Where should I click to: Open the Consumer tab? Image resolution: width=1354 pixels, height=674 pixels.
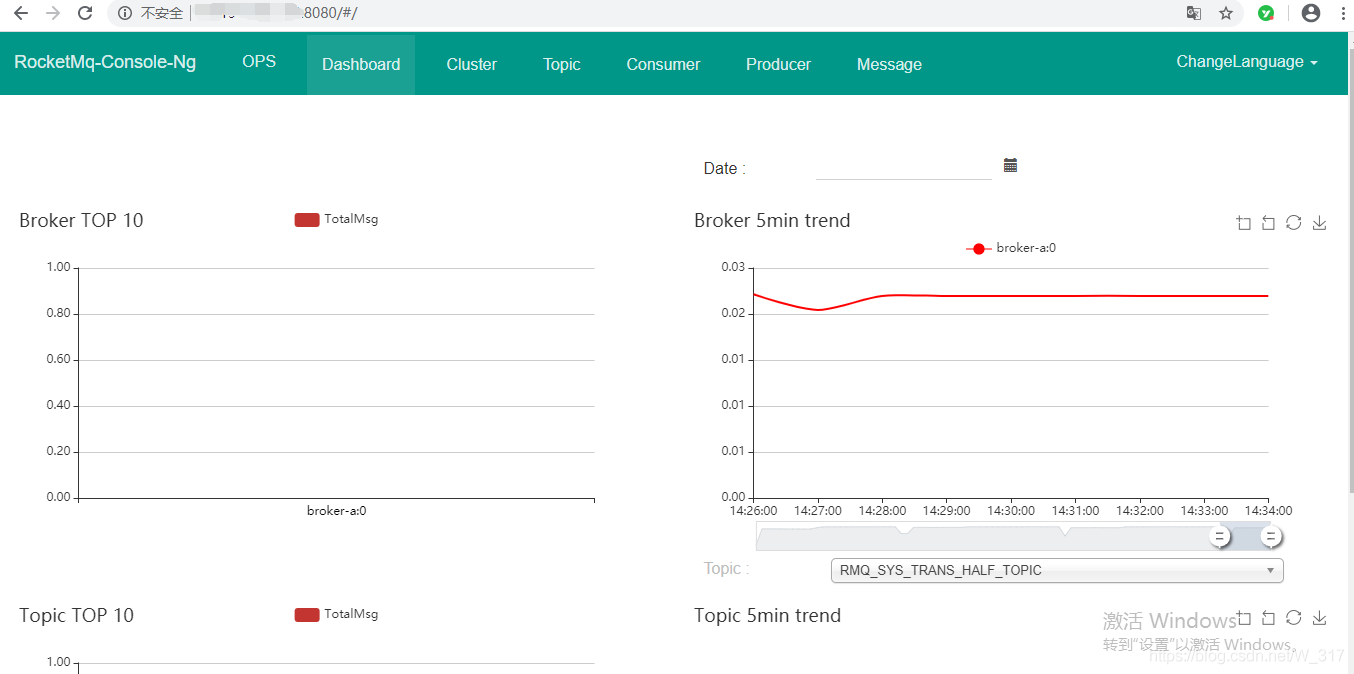click(x=663, y=64)
